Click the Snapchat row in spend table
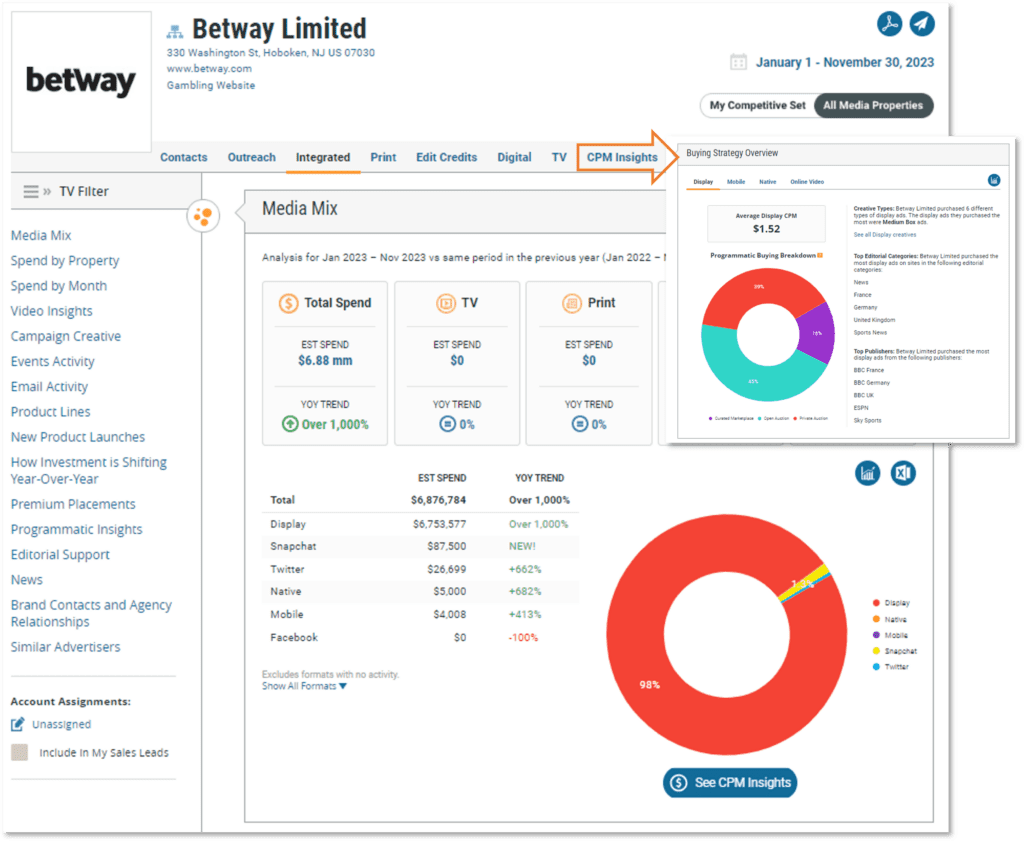 pyautogui.click(x=420, y=547)
